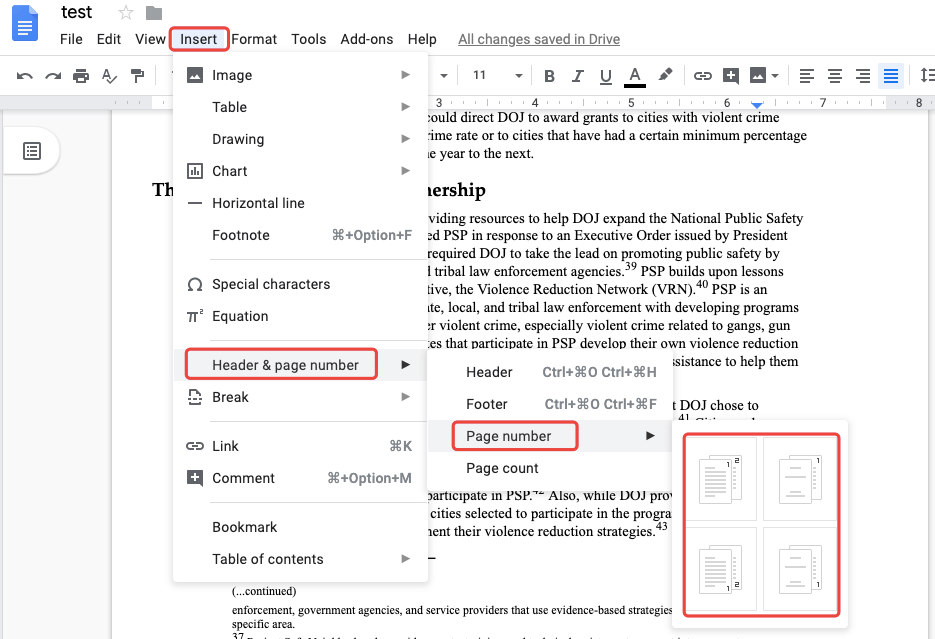Open the document outline sidebar icon
Viewport: 935px width, 639px height.
[32, 151]
